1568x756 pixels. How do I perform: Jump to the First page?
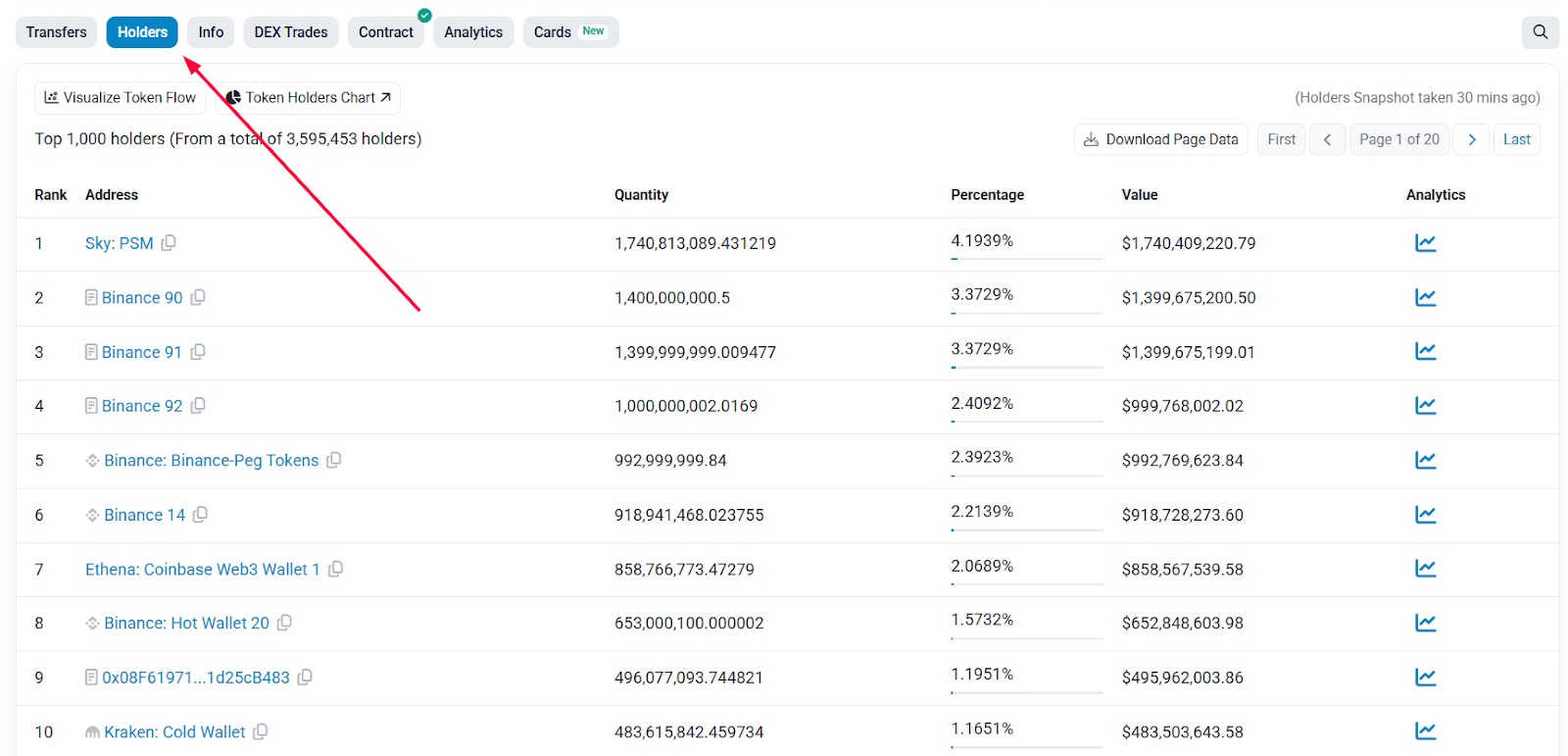click(x=1281, y=139)
